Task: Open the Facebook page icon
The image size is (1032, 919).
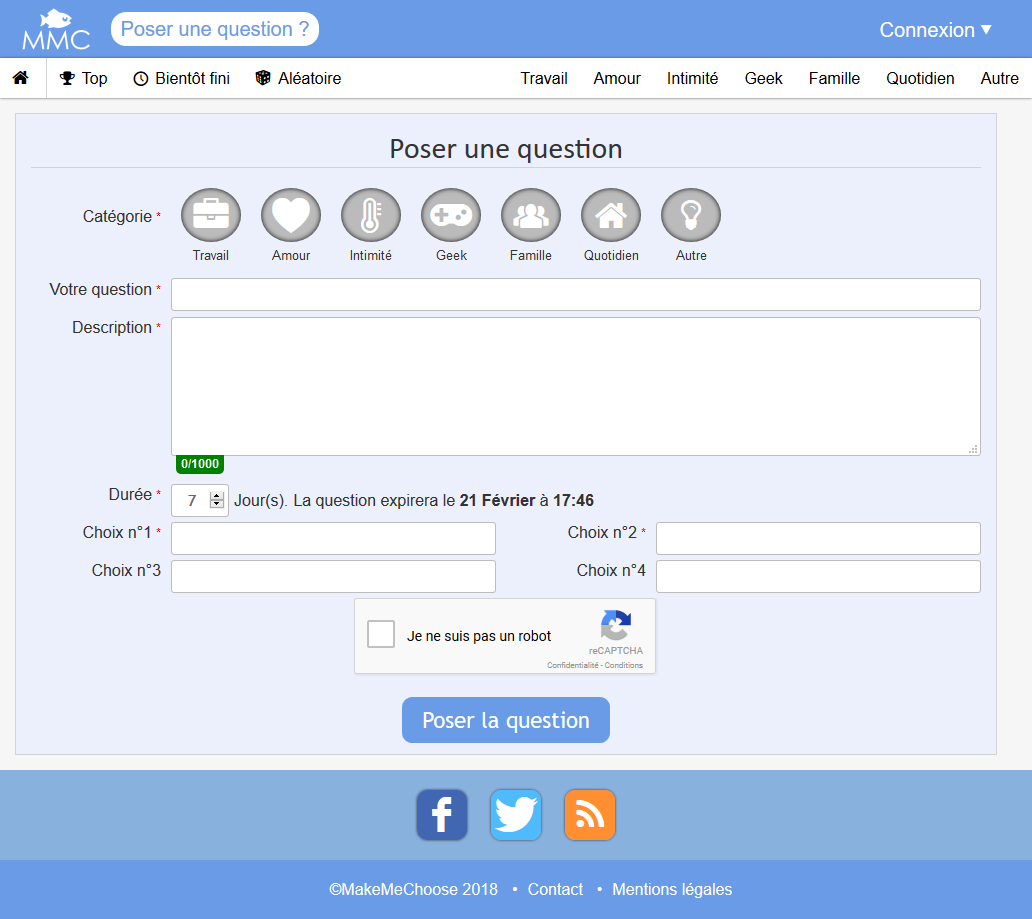Action: (x=442, y=815)
